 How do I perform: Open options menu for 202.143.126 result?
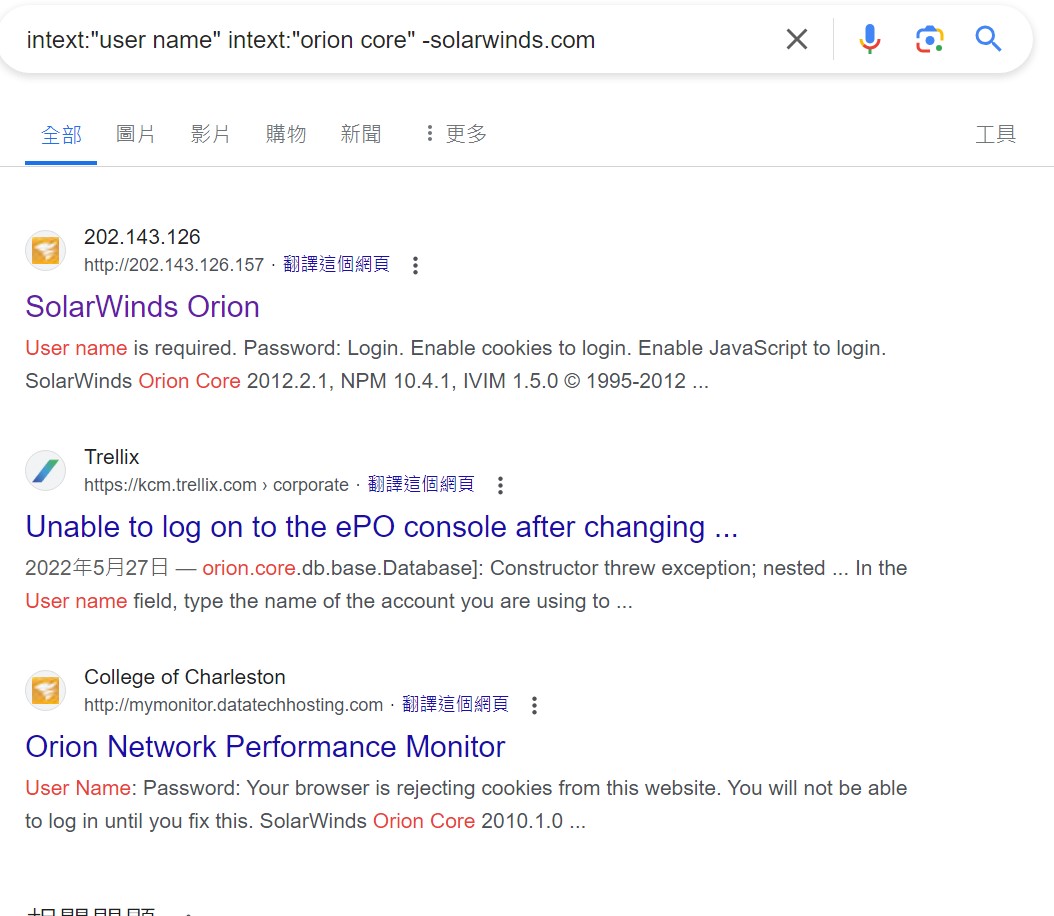coord(416,265)
